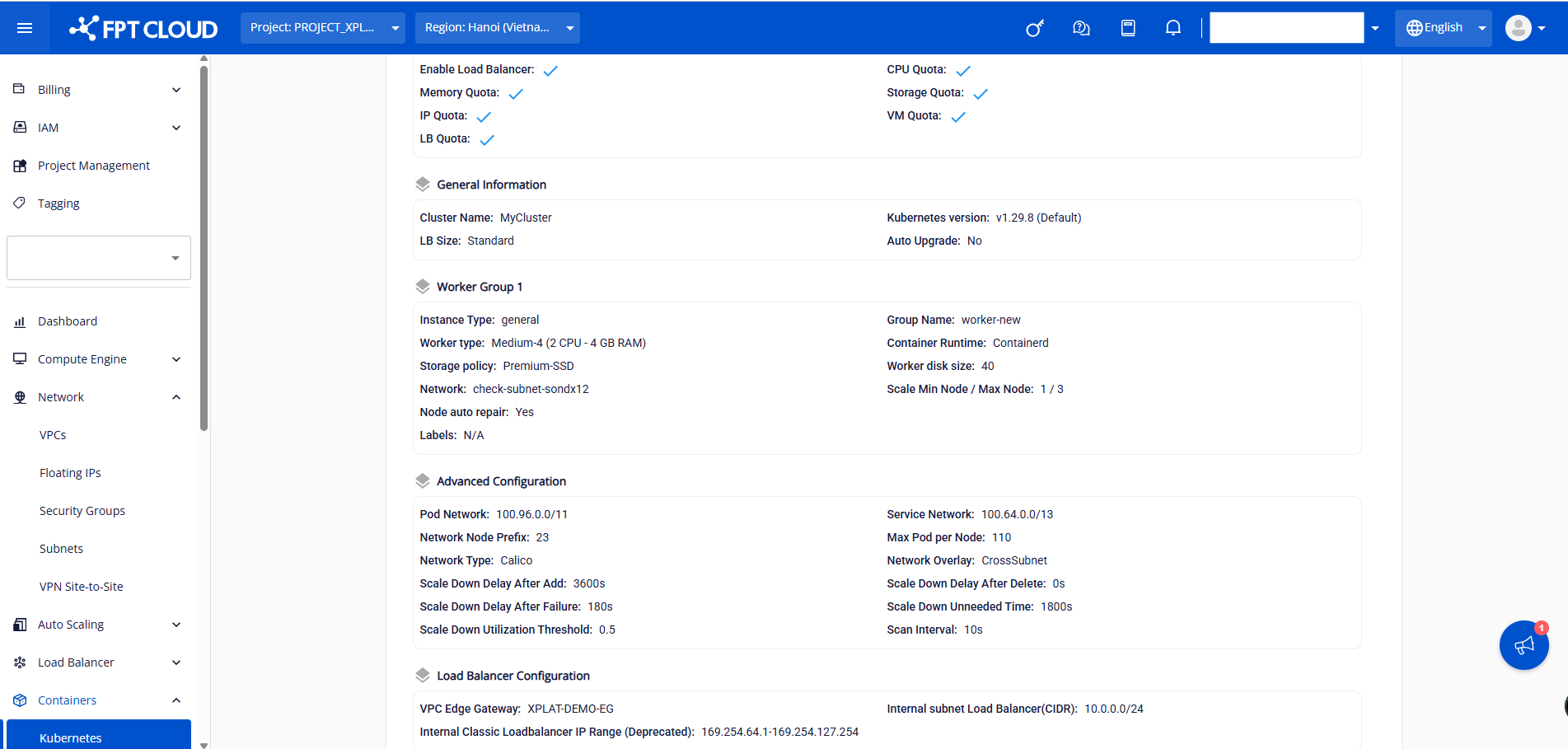Click the sidebar vertical scrollbar

[204, 247]
